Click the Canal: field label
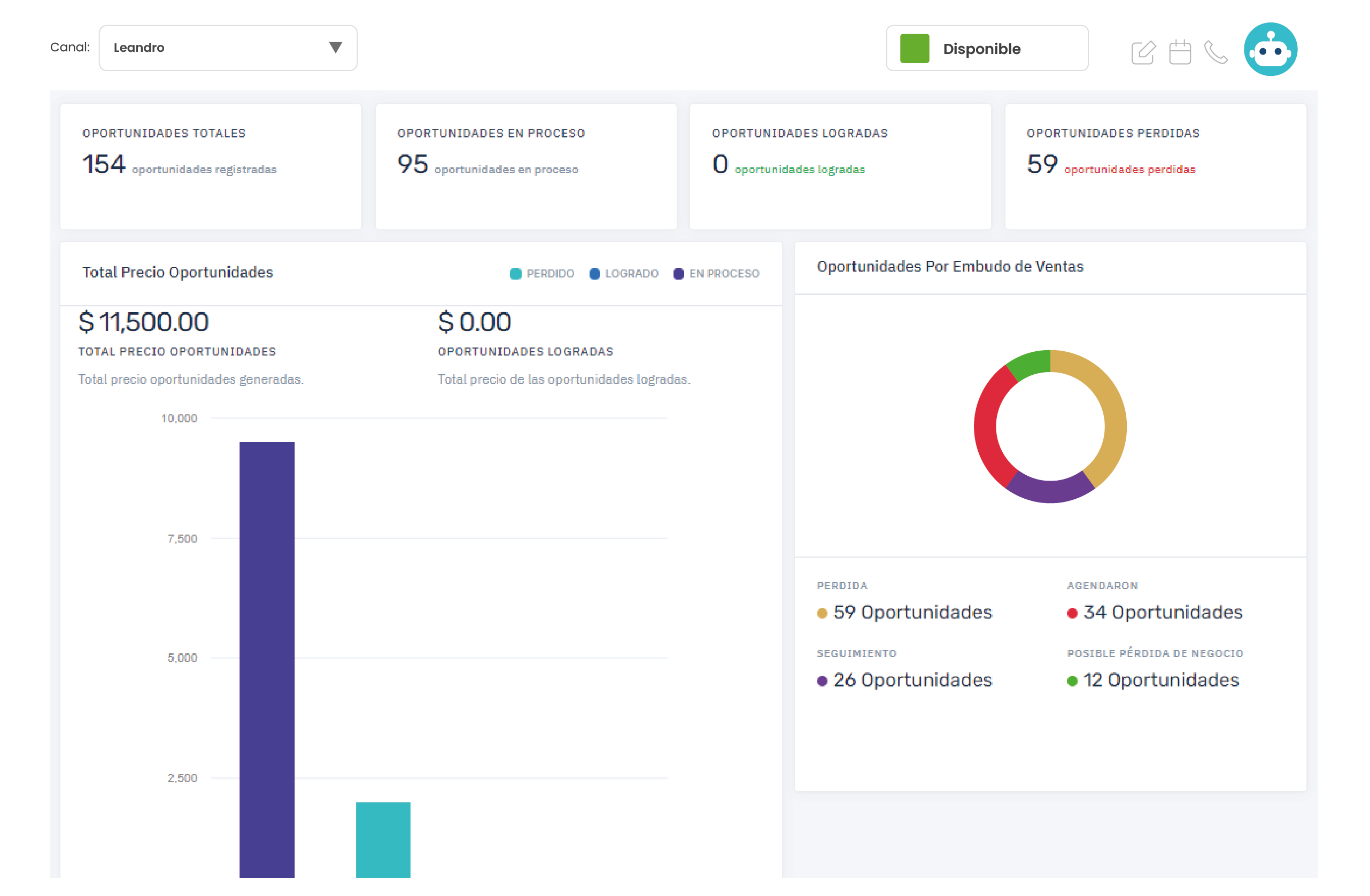 (69, 47)
